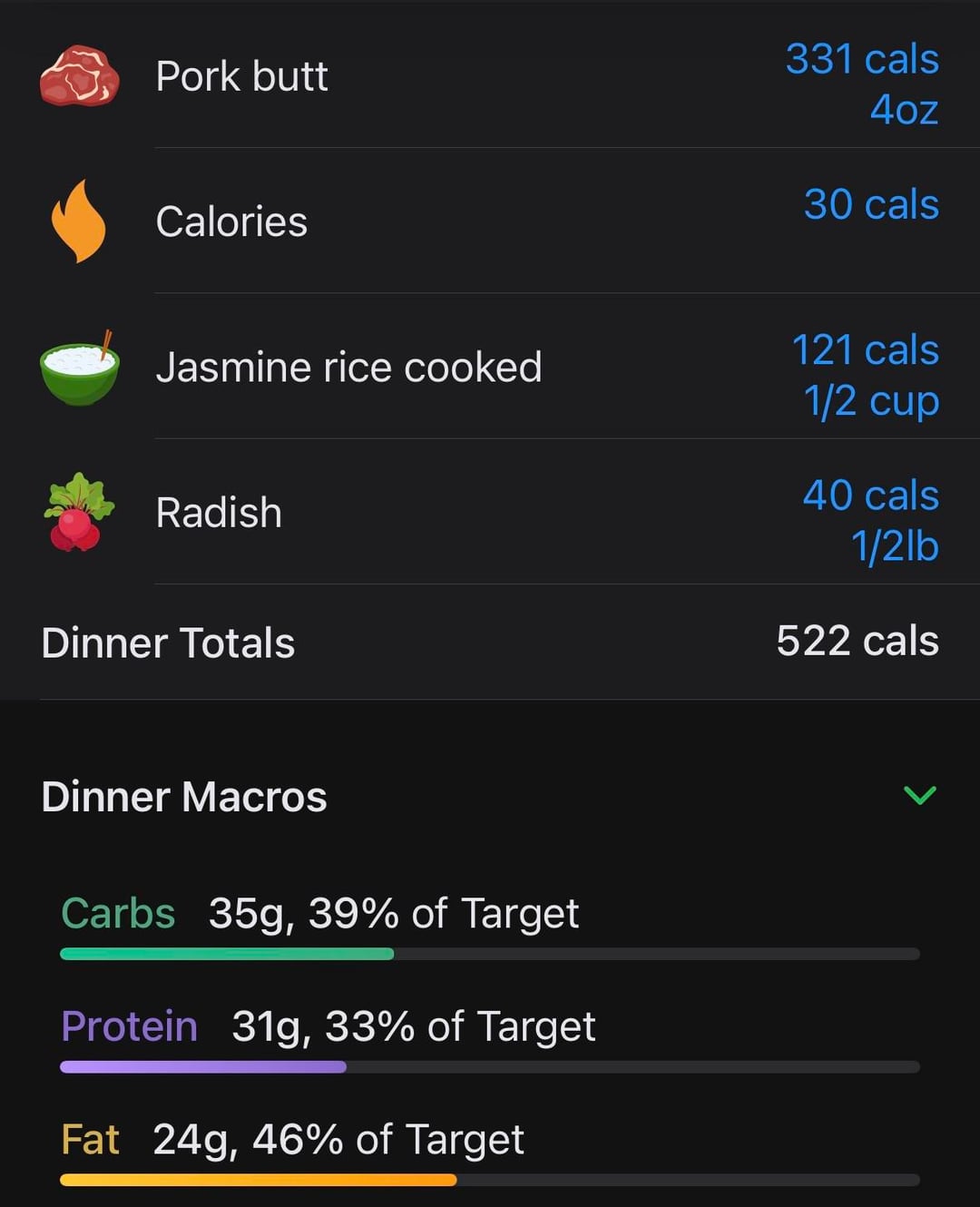
Task: Tap the green Carbs progress bar
Action: 227,954
